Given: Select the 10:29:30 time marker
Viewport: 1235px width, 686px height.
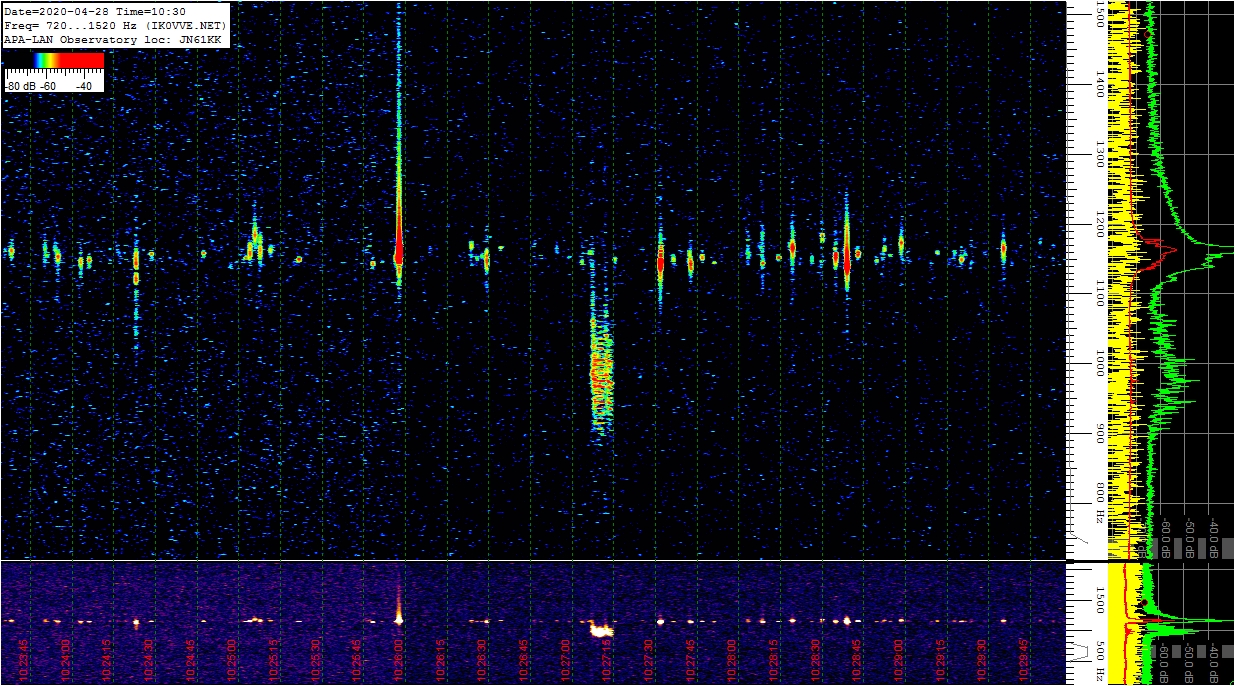Looking at the screenshot, I should (983, 660).
